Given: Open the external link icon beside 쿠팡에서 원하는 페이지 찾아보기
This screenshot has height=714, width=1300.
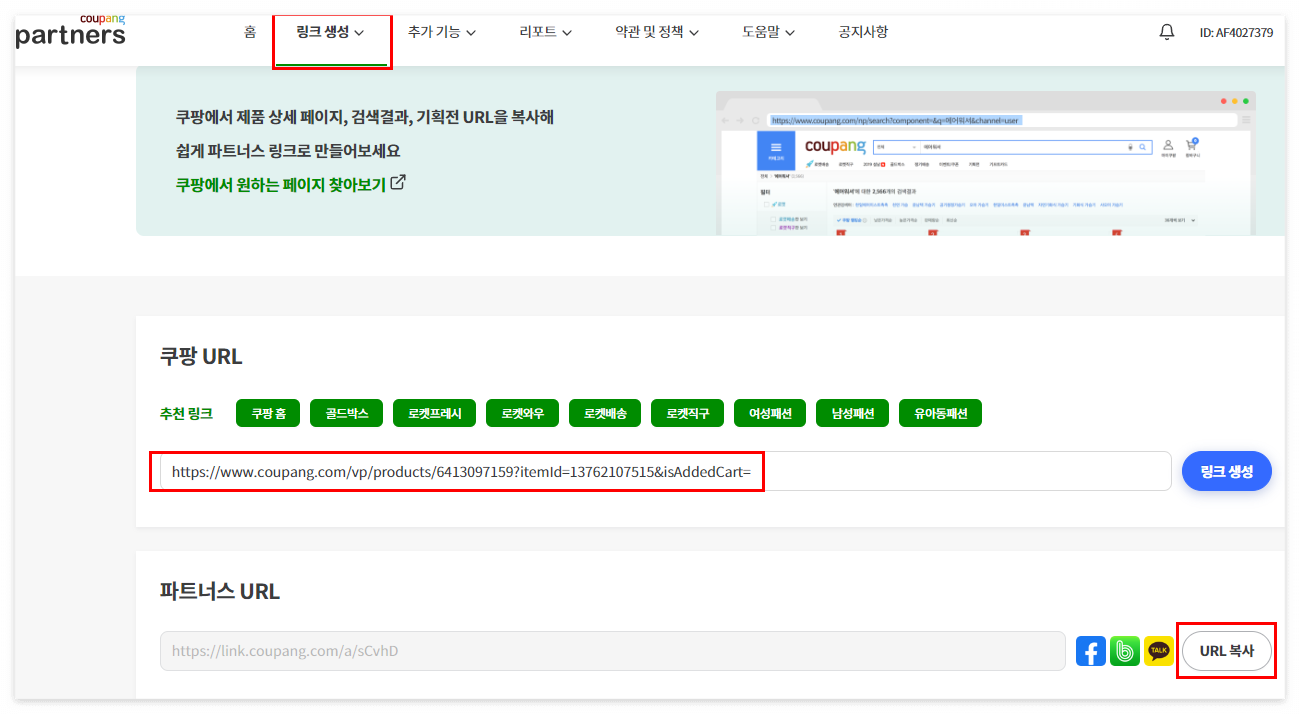Looking at the screenshot, I should [x=400, y=184].
